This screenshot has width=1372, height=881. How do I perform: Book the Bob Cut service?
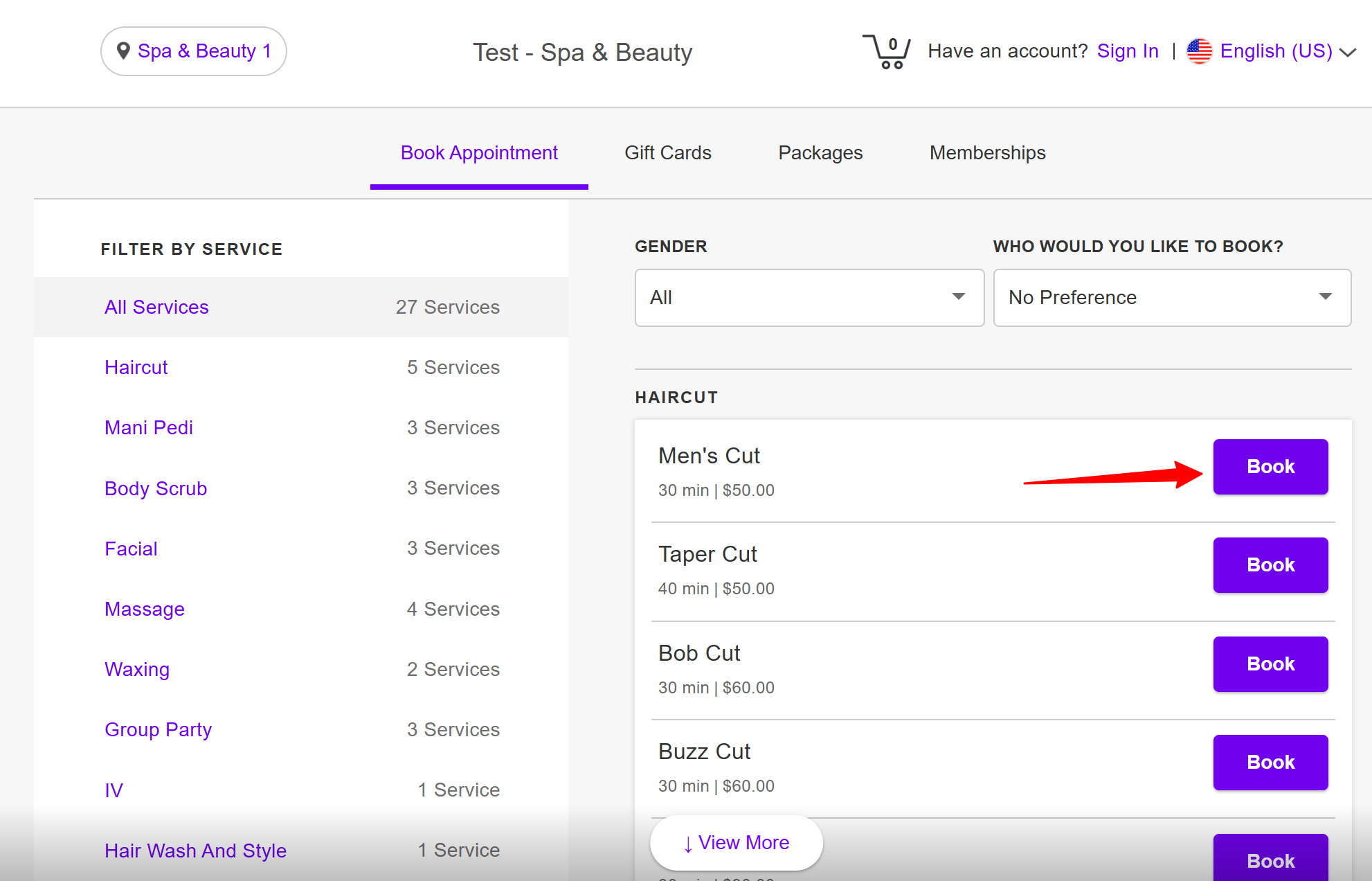point(1270,664)
